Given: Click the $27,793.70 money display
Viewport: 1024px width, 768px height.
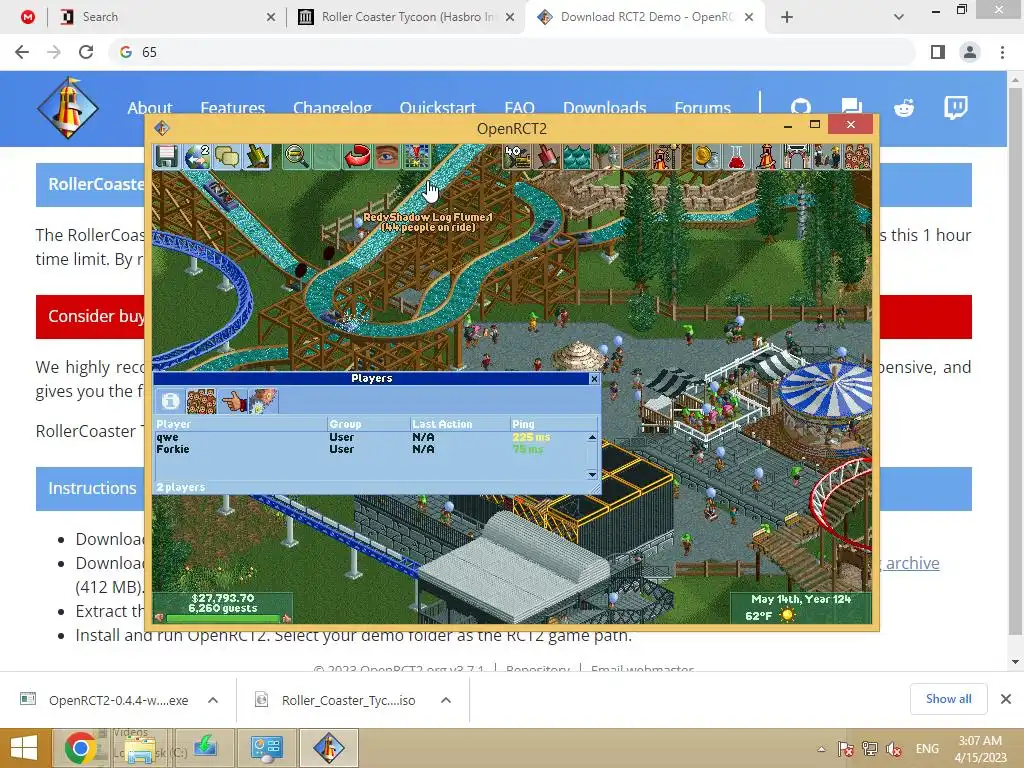Looking at the screenshot, I should pos(223,598).
